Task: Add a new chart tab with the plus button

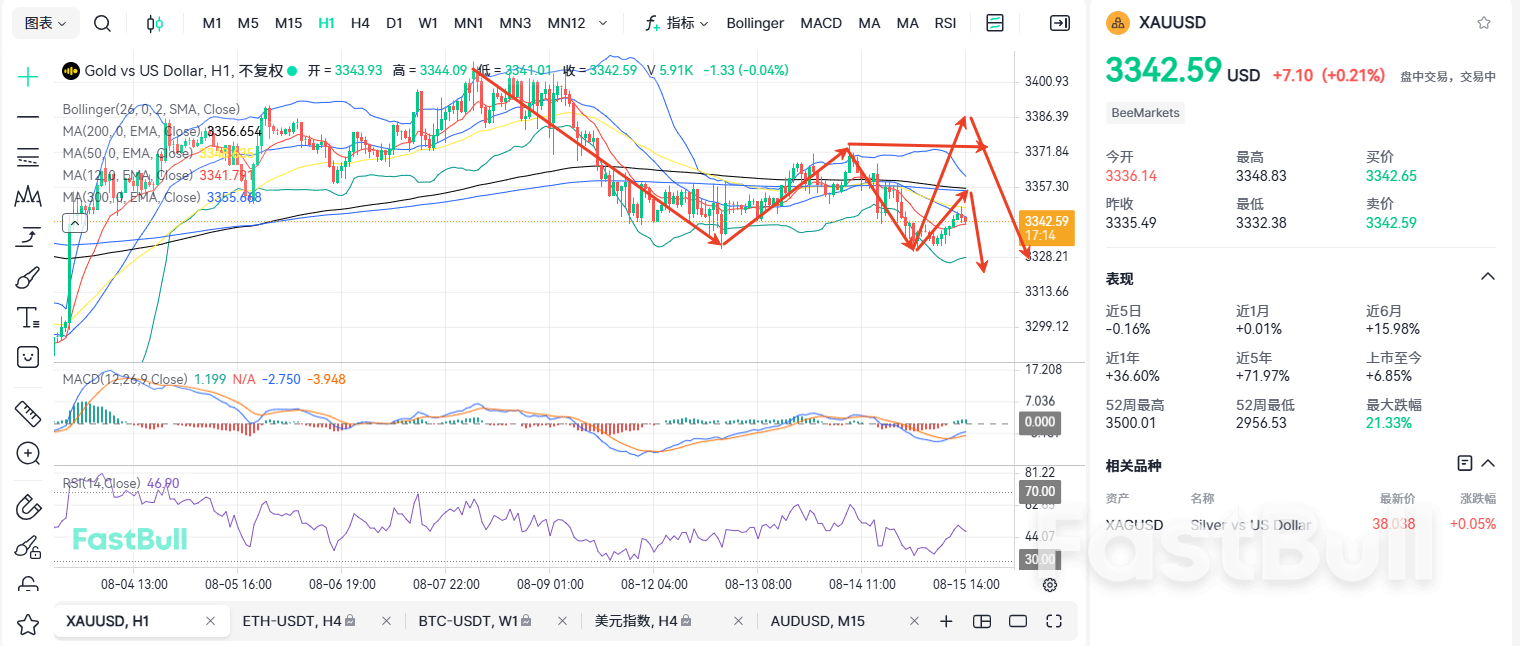Action: (946, 620)
